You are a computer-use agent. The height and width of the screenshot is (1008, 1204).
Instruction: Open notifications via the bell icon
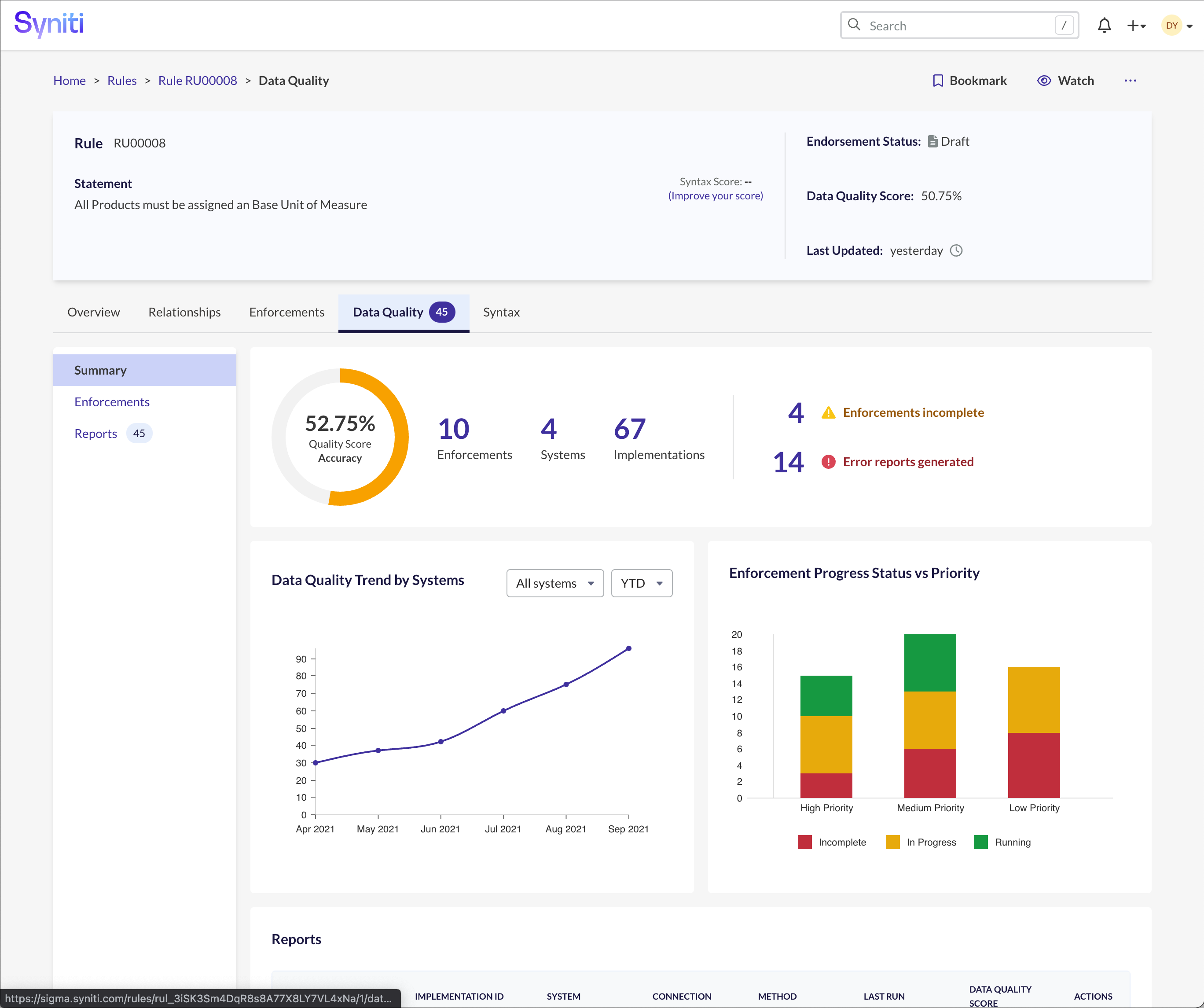[1104, 25]
